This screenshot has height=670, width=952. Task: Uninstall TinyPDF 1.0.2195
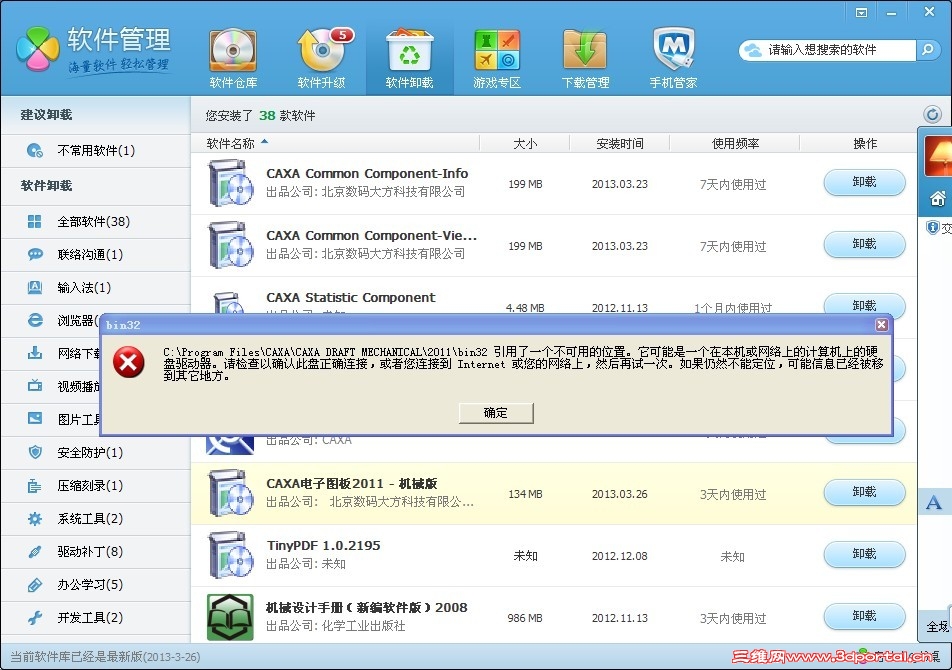864,554
